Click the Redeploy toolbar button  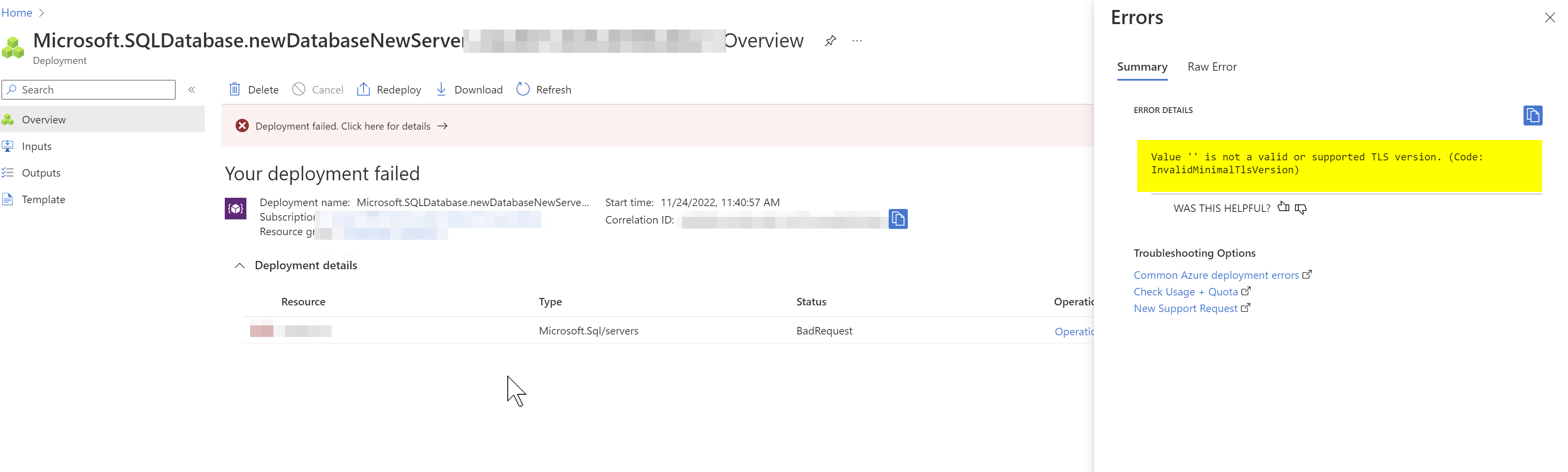(389, 89)
